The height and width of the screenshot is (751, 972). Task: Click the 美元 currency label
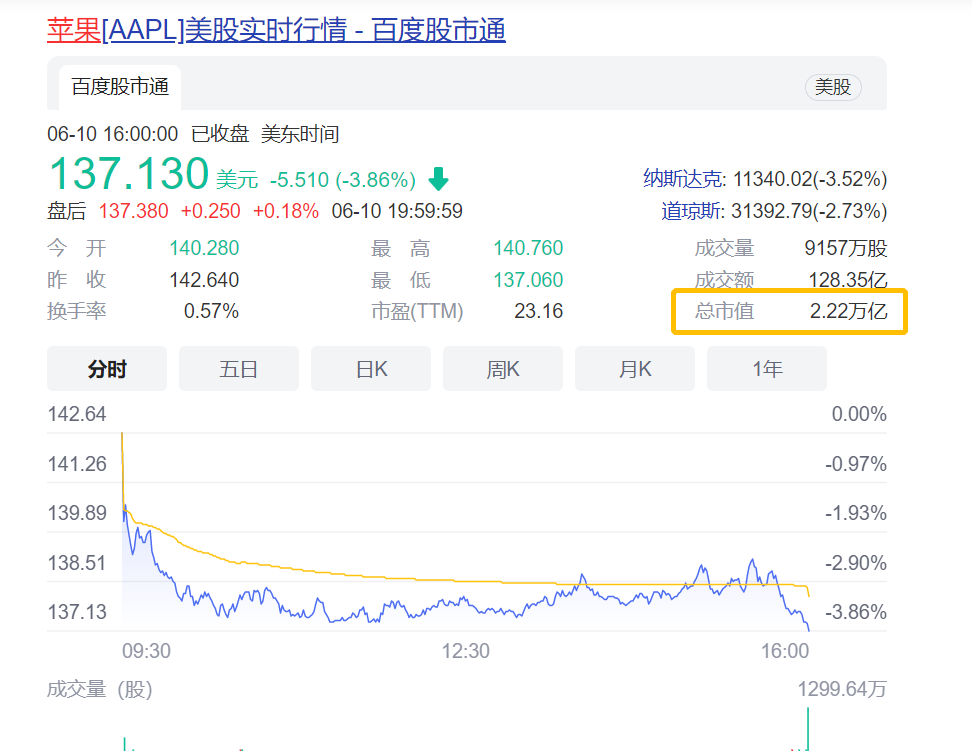[x=237, y=180]
